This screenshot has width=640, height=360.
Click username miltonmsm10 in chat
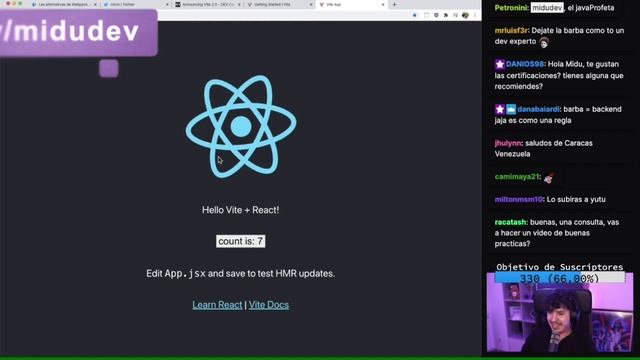click(518, 200)
